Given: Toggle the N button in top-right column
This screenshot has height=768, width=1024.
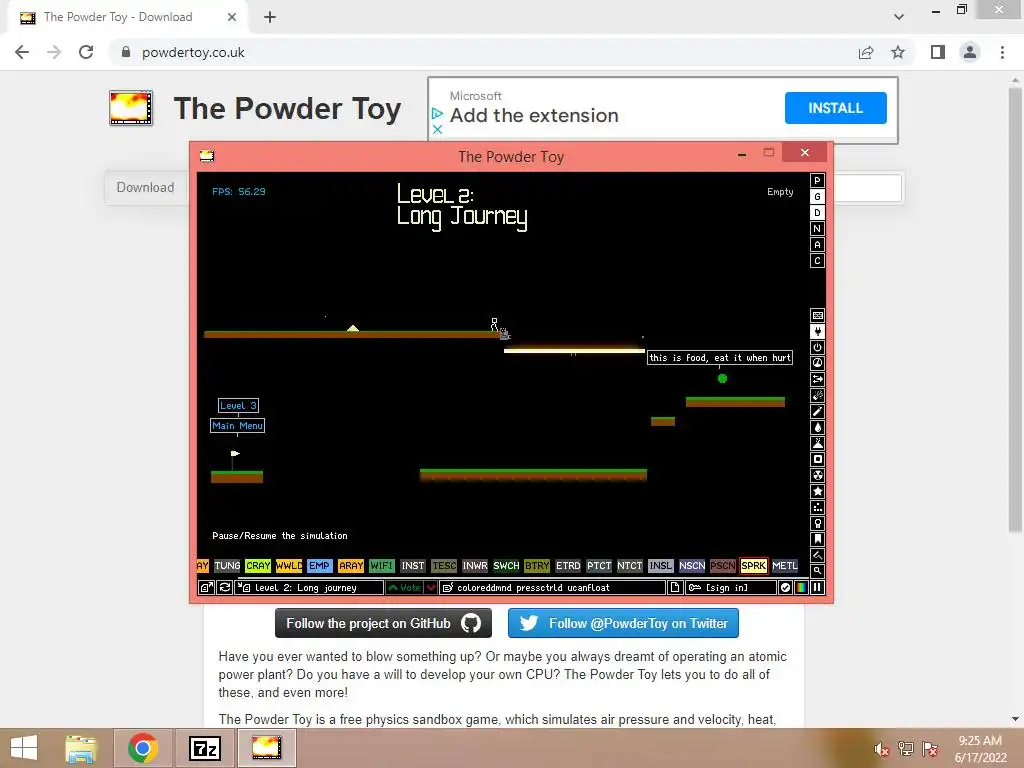Looking at the screenshot, I should click(x=817, y=229).
